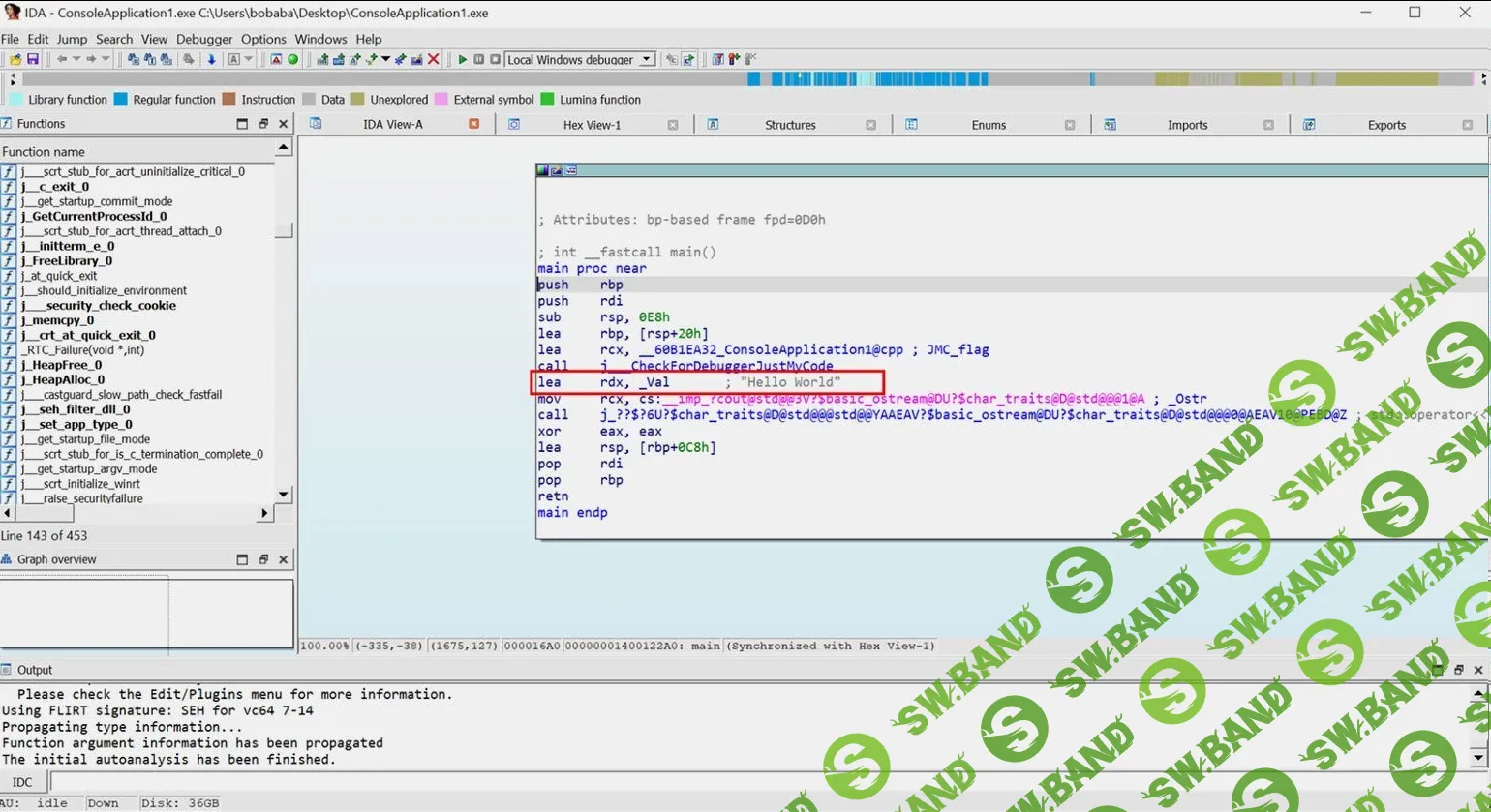1491x812 pixels.
Task: Click the Save database floppy icon
Action: [32, 60]
